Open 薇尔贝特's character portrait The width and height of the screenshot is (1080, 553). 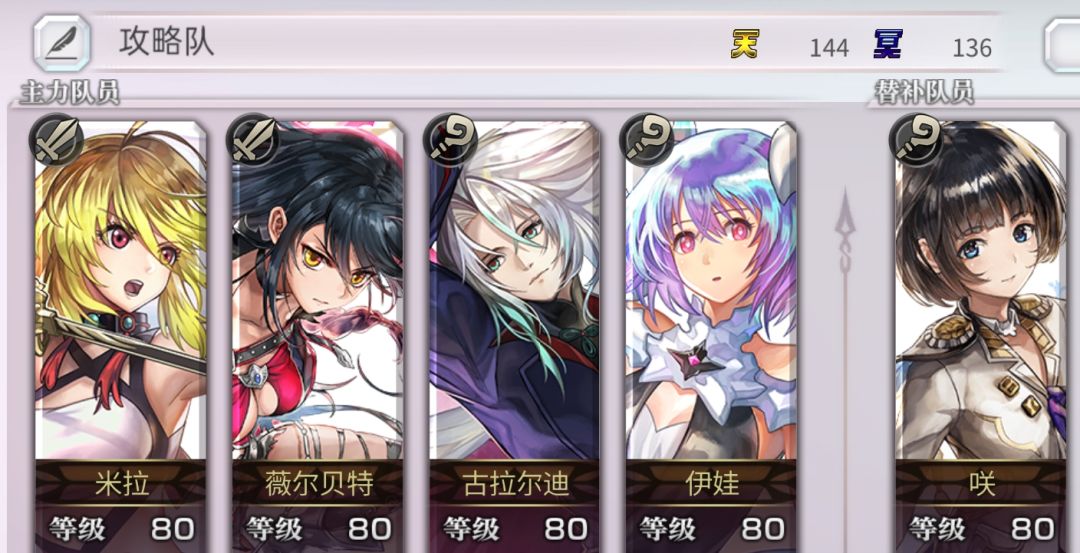tap(318, 291)
